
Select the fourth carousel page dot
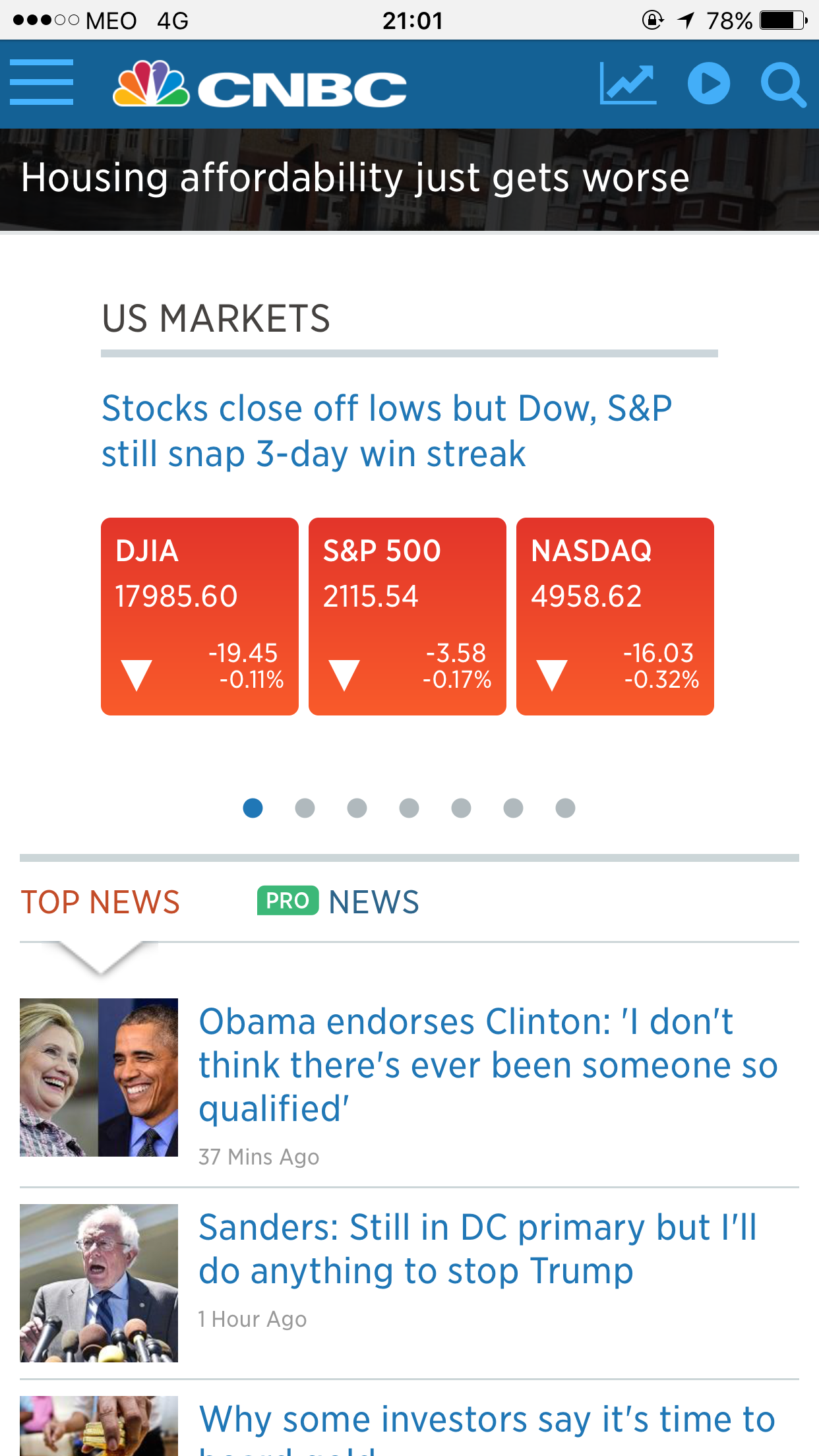click(409, 808)
